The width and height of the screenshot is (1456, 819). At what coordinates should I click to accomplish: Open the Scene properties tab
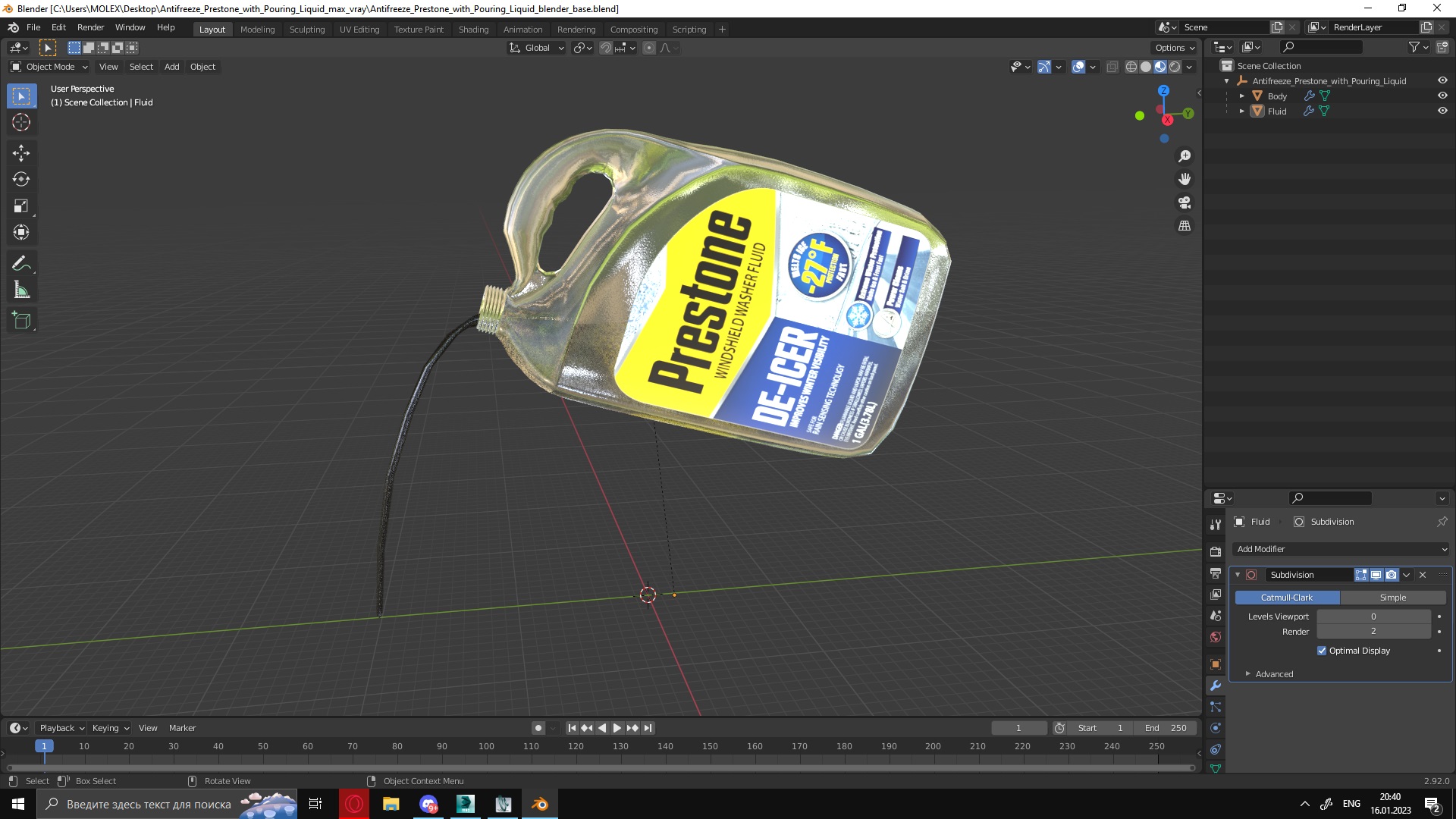point(1216,616)
